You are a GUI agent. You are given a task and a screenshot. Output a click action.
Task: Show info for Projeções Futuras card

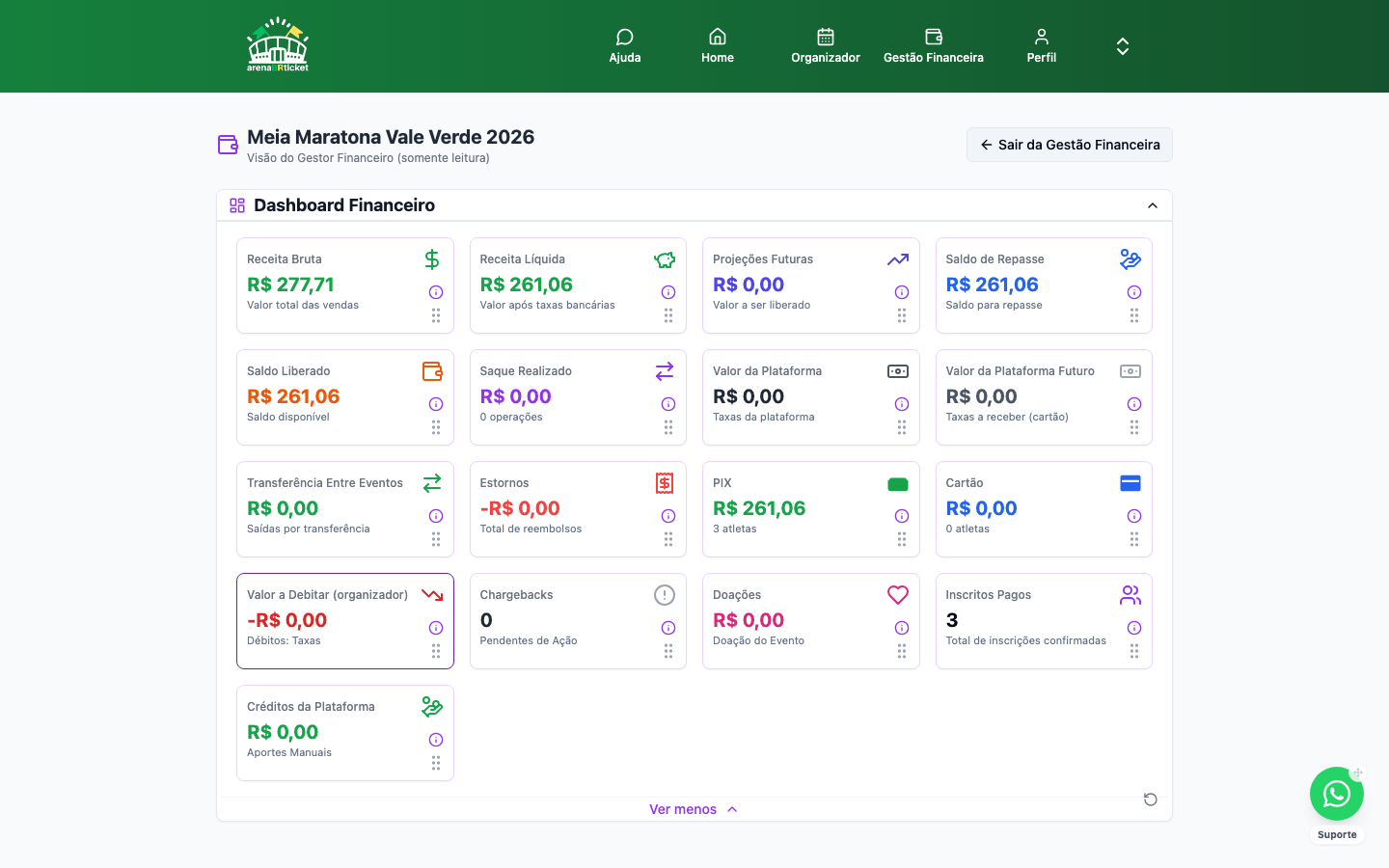click(902, 292)
